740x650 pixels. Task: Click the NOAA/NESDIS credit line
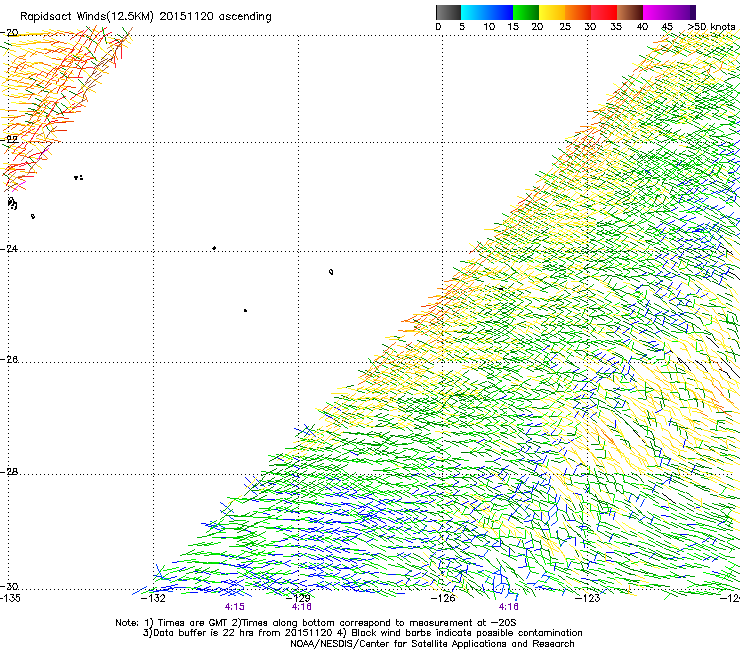432,644
